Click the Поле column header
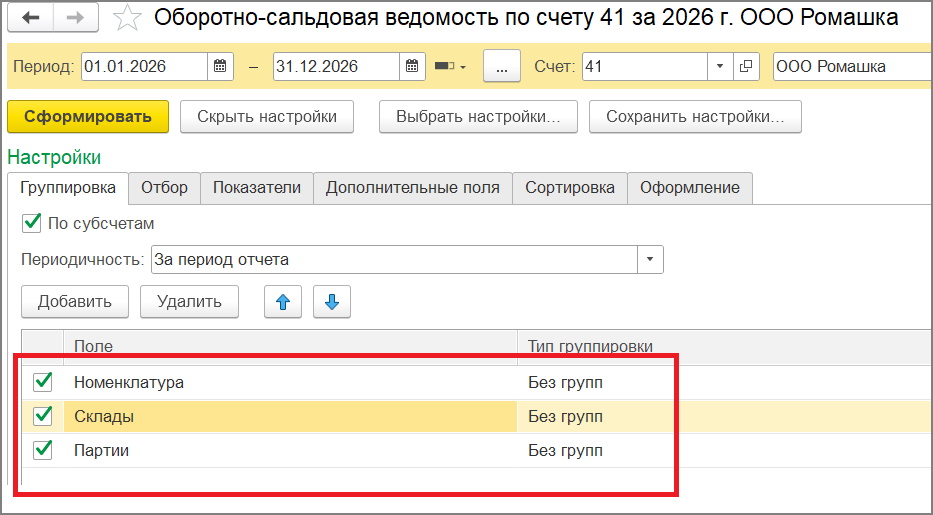Image resolution: width=933 pixels, height=515 pixels. 290,346
